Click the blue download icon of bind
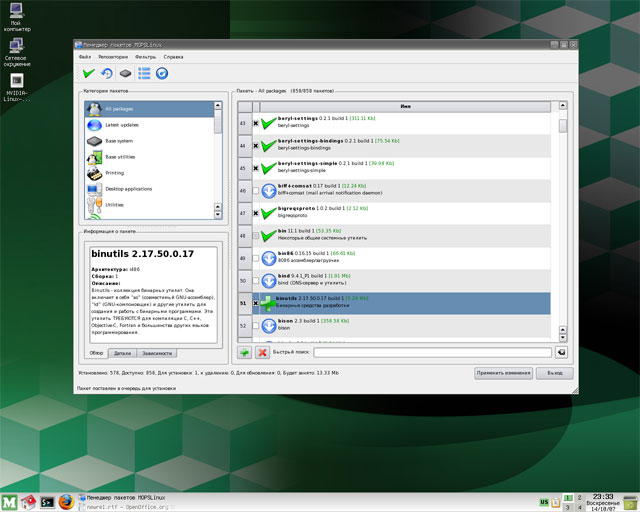 (269, 280)
